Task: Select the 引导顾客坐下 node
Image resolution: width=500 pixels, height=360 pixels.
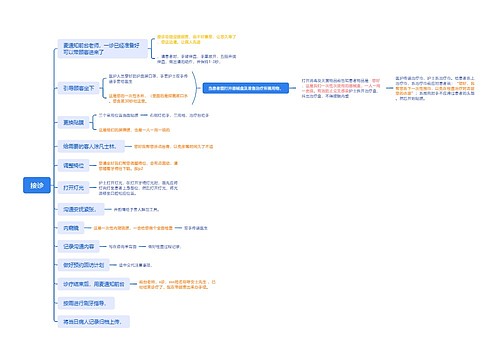Action: 79,88
